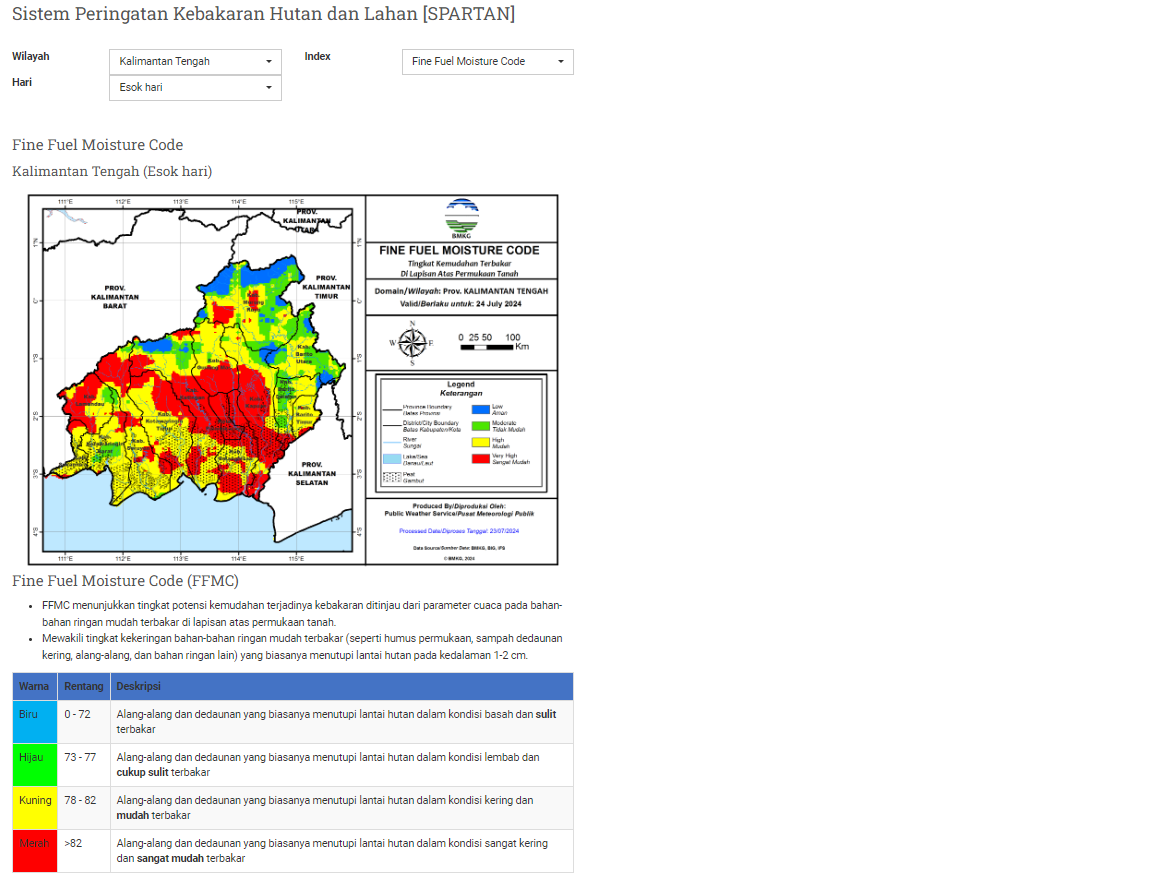The image size is (1152, 875).
Task: Click the description containing 'sulit terbakar' for Biru
Action: pos(342,721)
